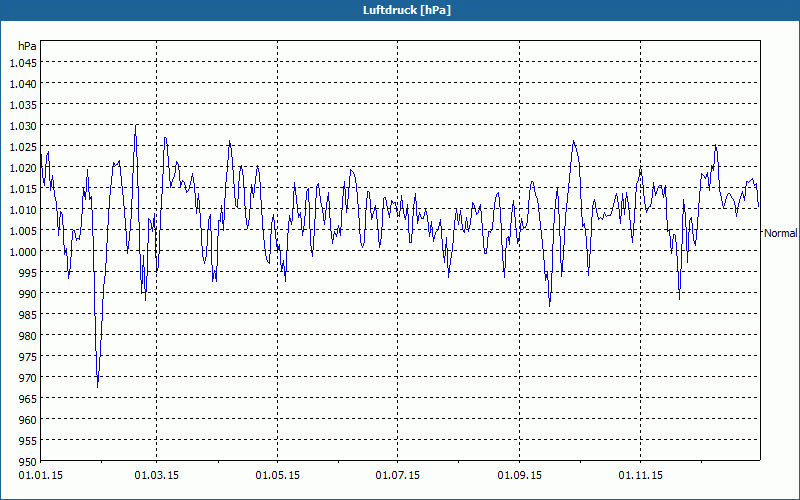Click the 1.040 axis value
Viewport: 800px width, 500px height.
tap(23, 84)
